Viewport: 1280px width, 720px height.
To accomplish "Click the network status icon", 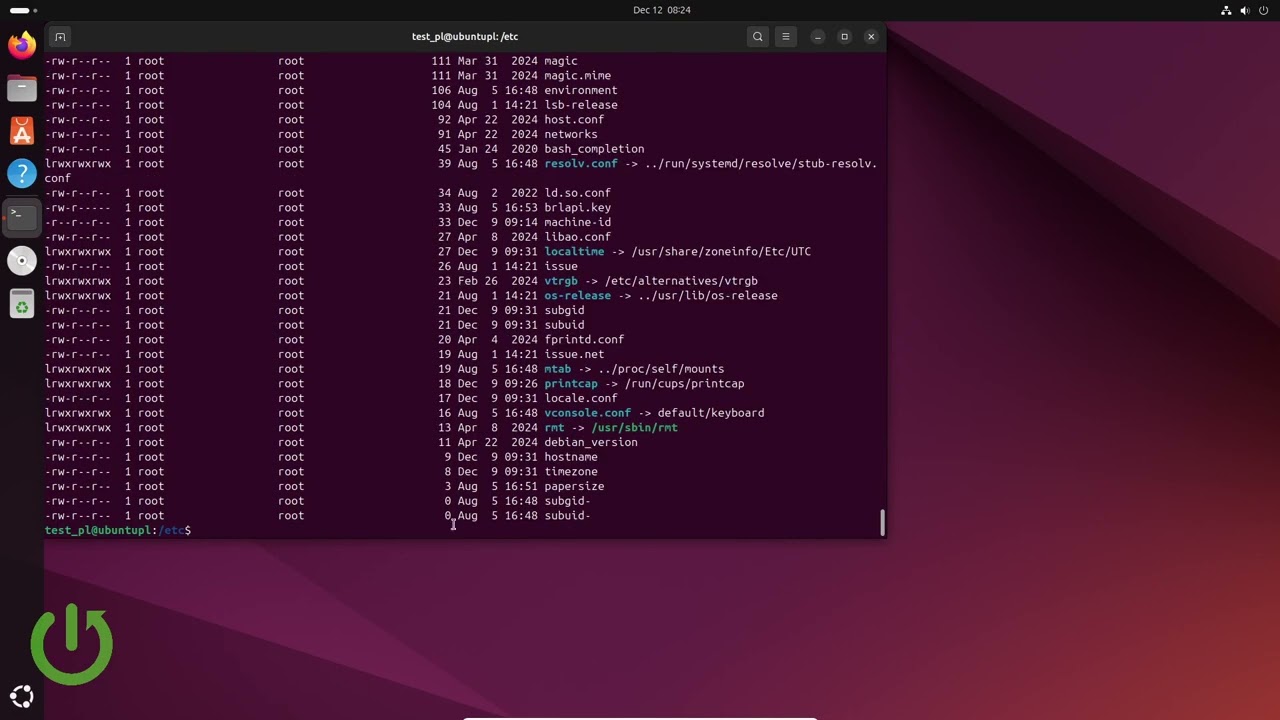I will click(1227, 10).
